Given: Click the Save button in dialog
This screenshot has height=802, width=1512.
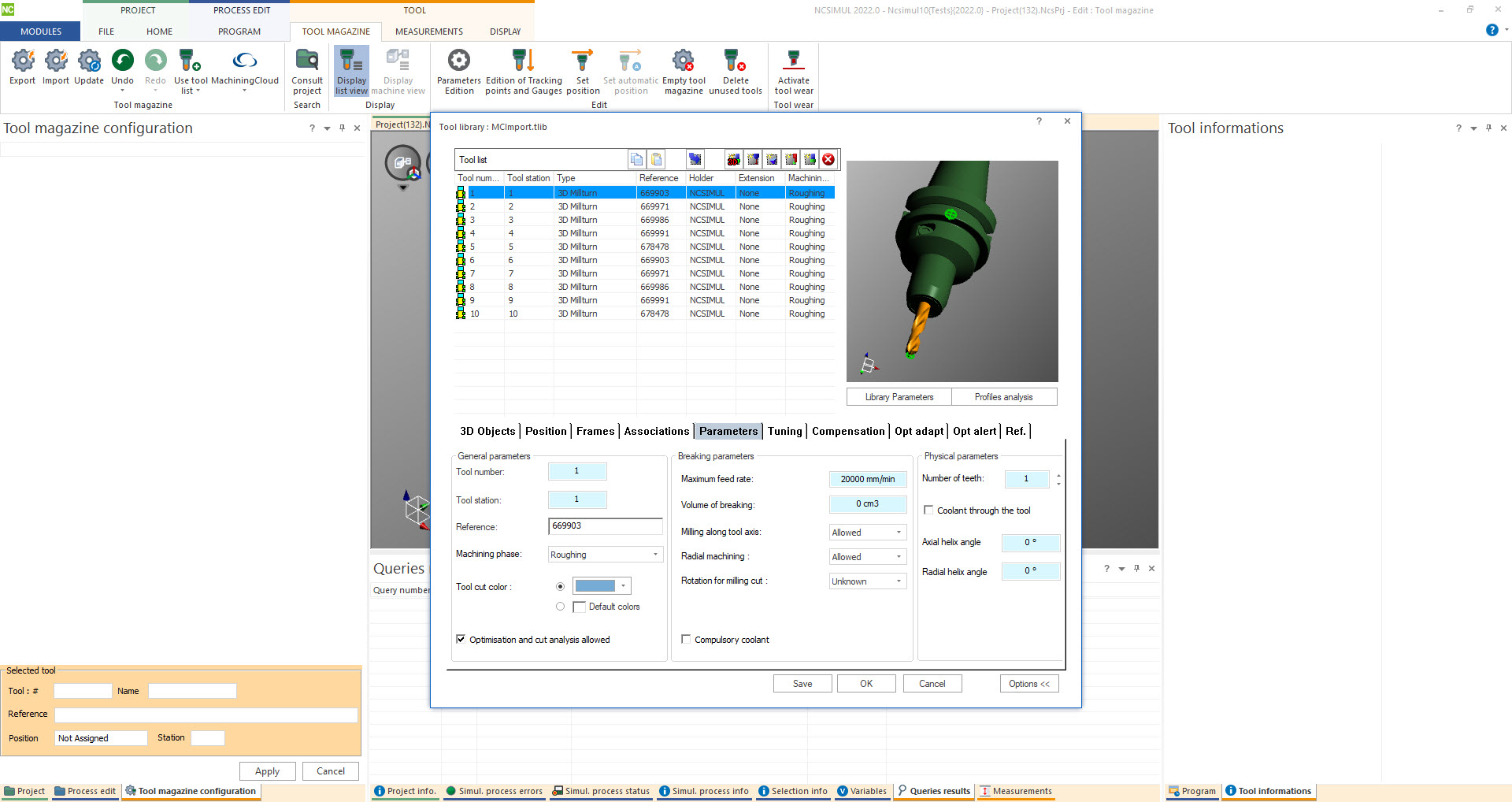Looking at the screenshot, I should click(802, 684).
